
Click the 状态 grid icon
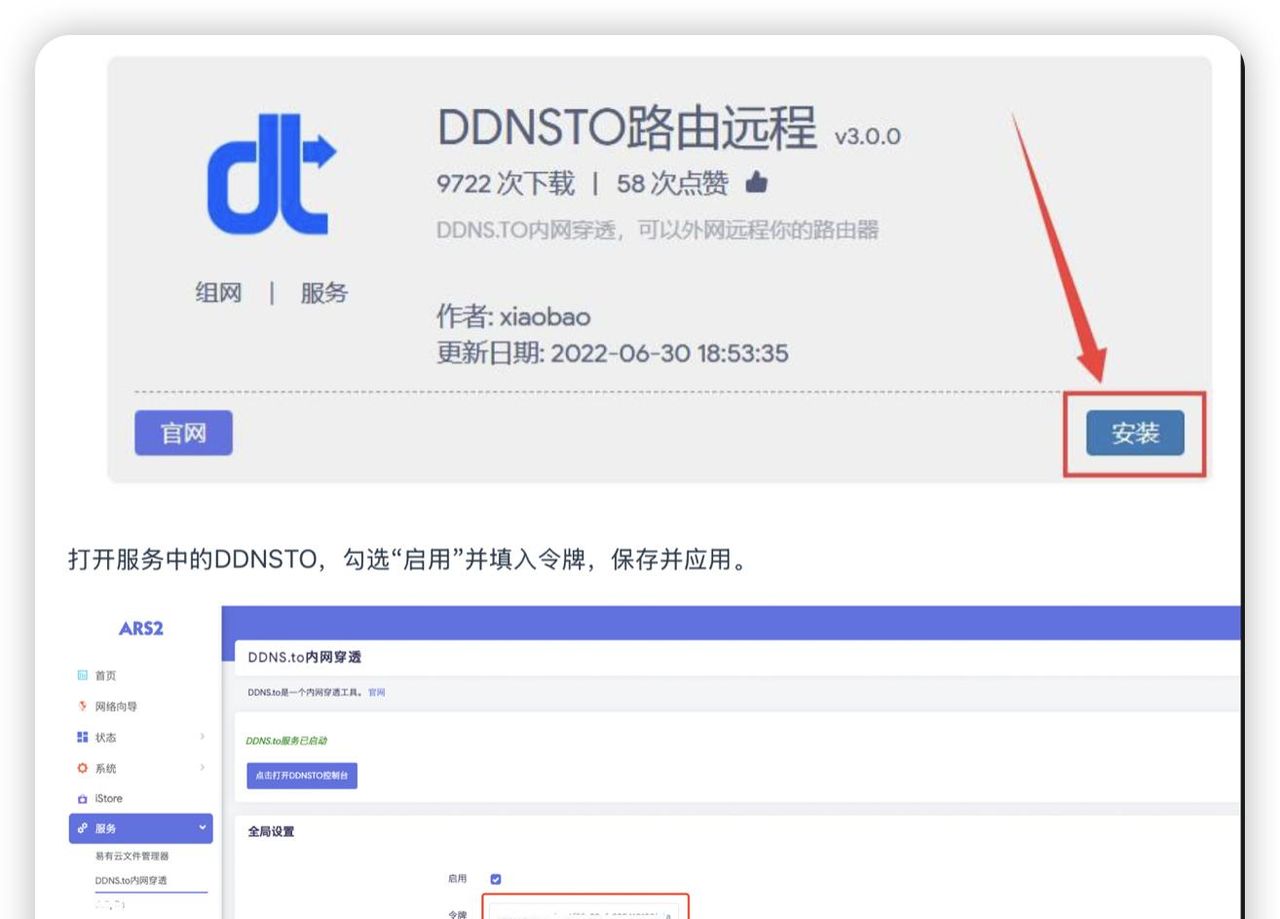[82, 737]
